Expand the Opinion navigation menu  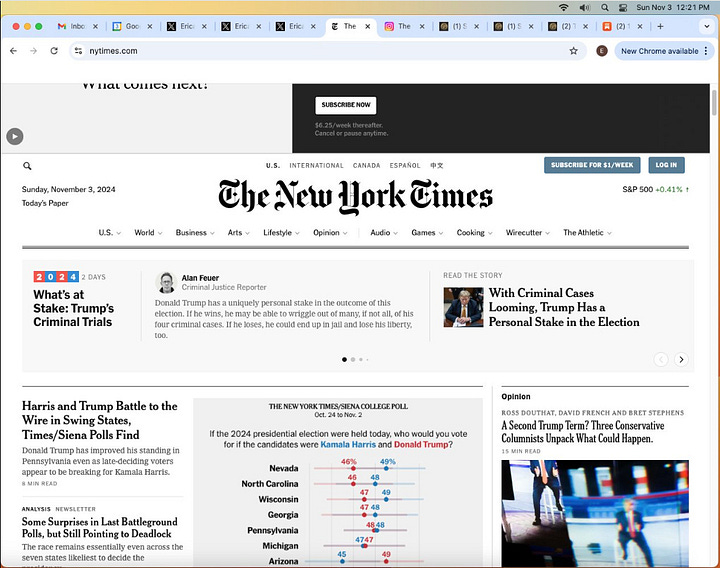click(330, 233)
